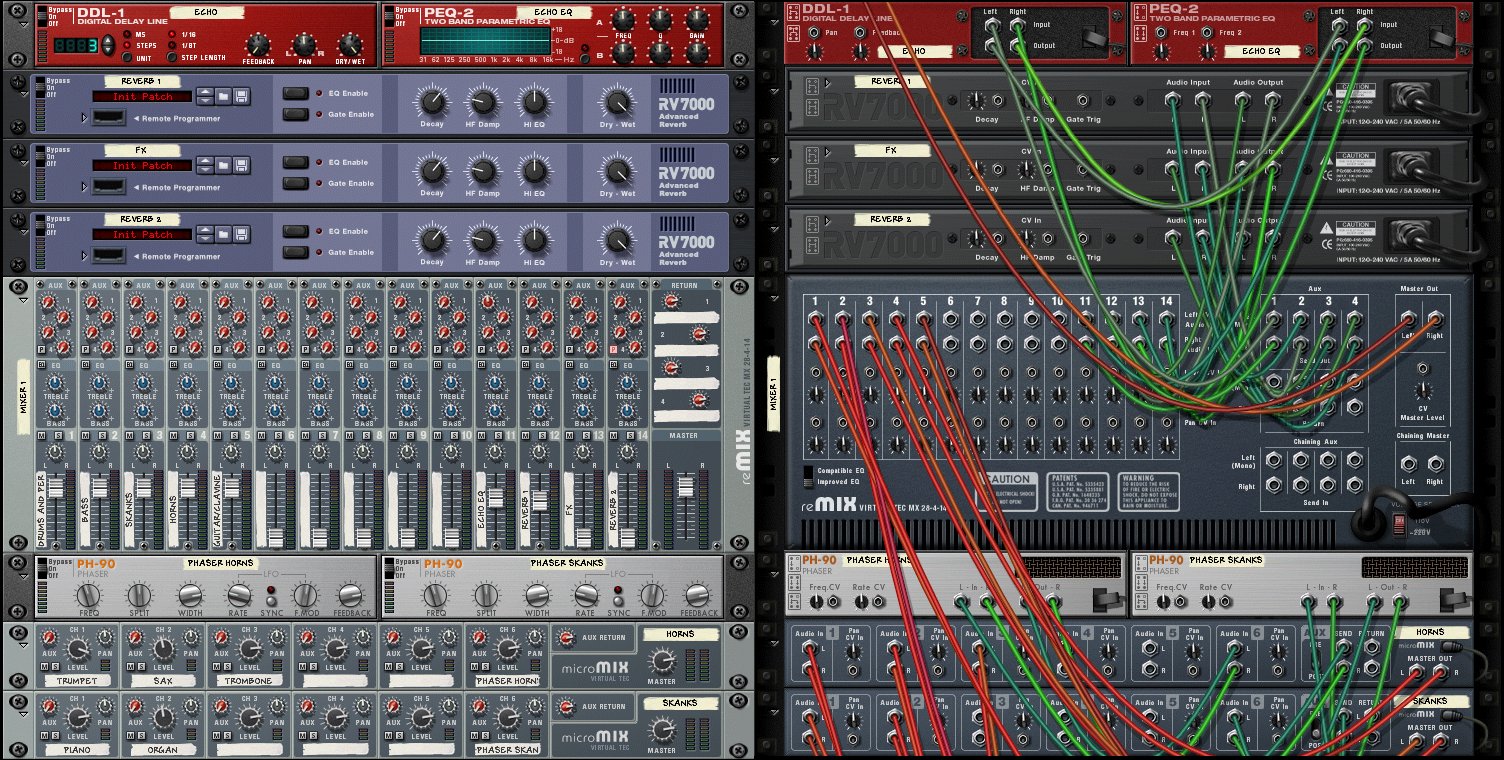The height and width of the screenshot is (760, 1504).
Task: Click the Decay knob on REVERB 2
Action: tap(432, 239)
